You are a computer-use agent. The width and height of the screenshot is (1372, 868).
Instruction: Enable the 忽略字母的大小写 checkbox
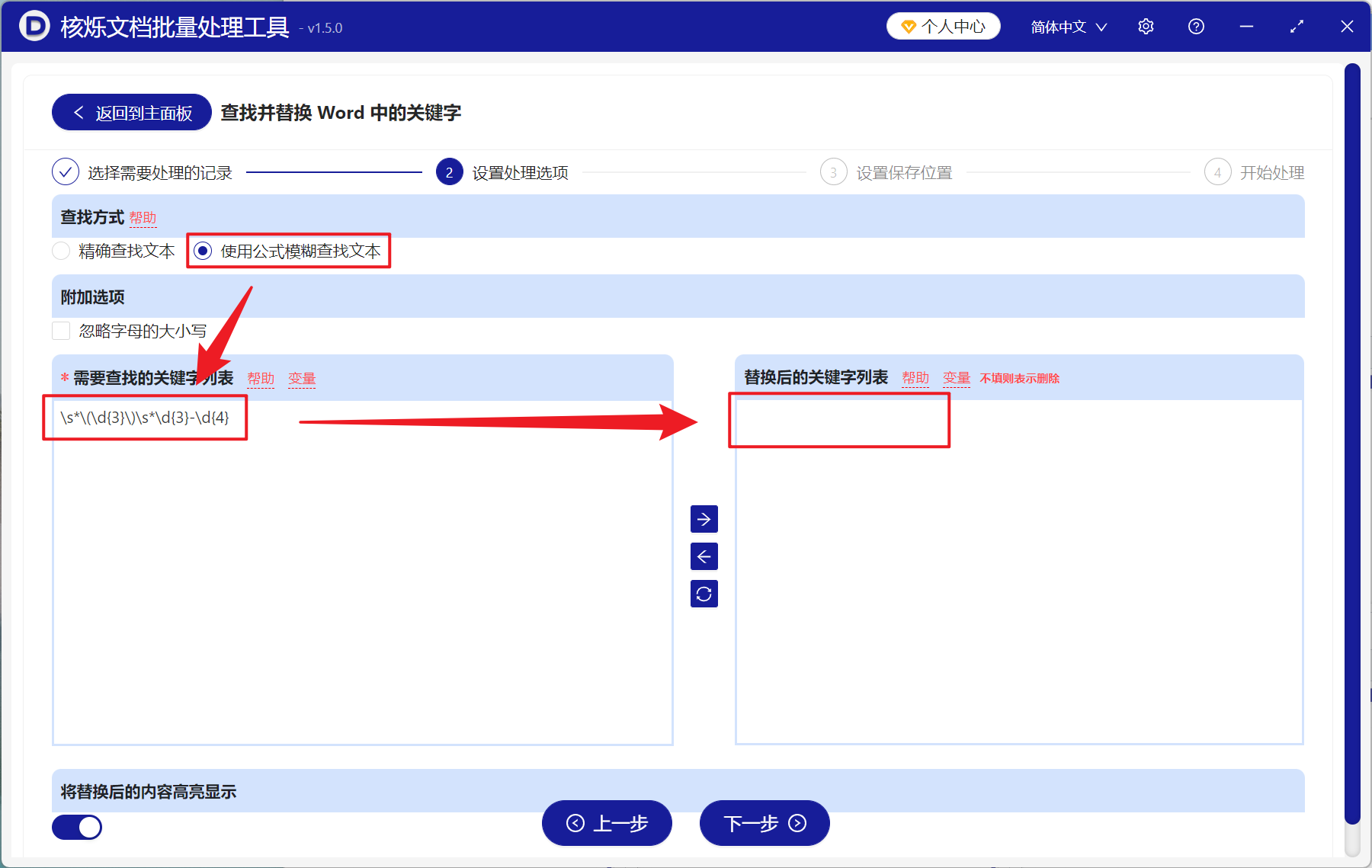[61, 330]
